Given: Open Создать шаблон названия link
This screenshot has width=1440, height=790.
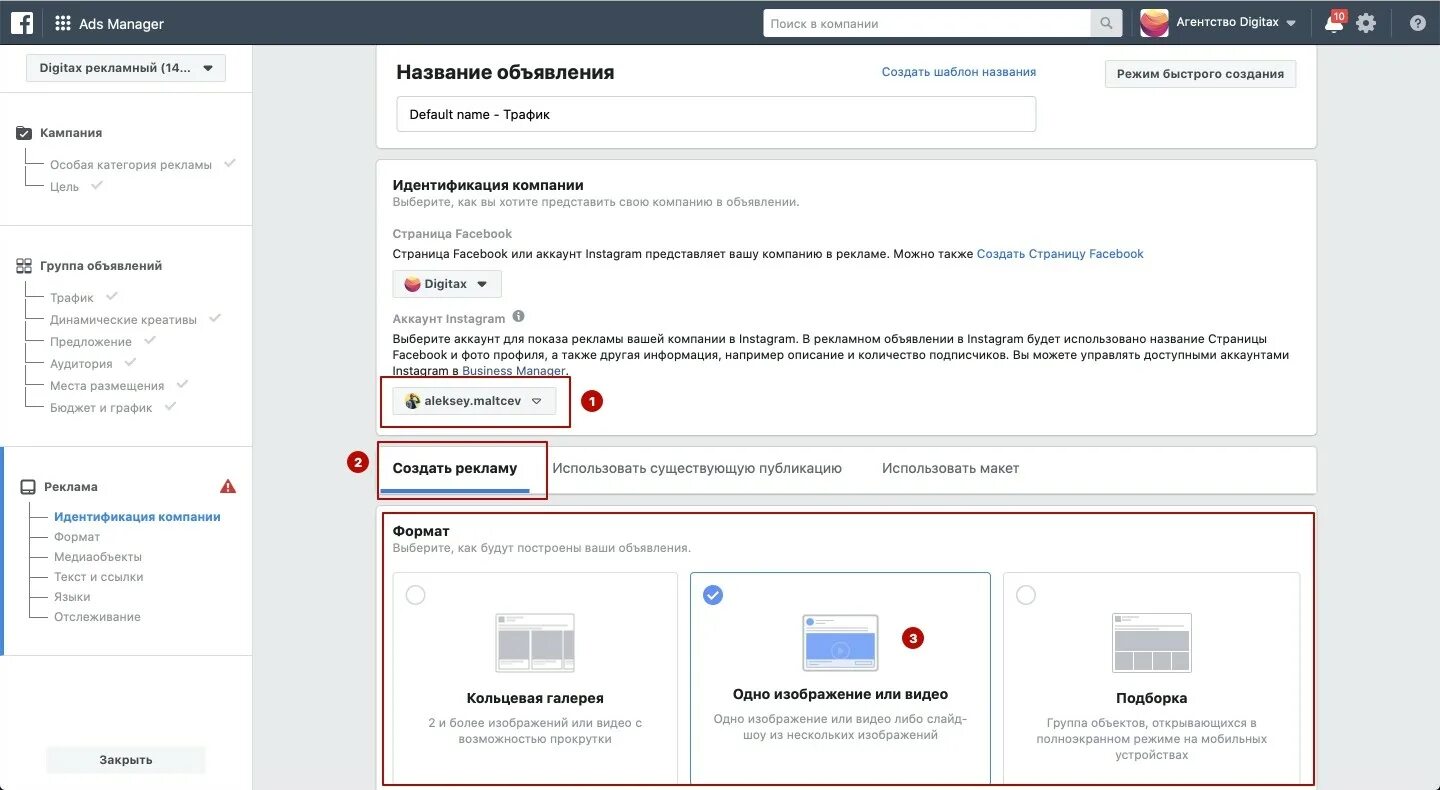Looking at the screenshot, I should 959,72.
